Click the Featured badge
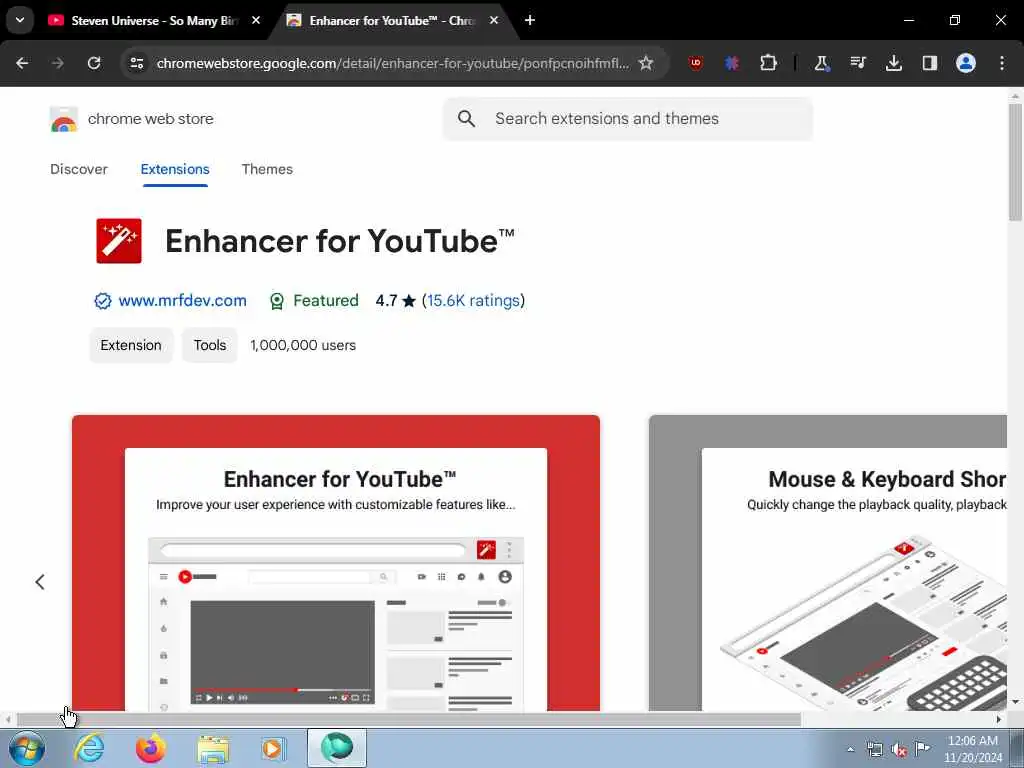Image resolution: width=1024 pixels, height=768 pixels. click(314, 300)
